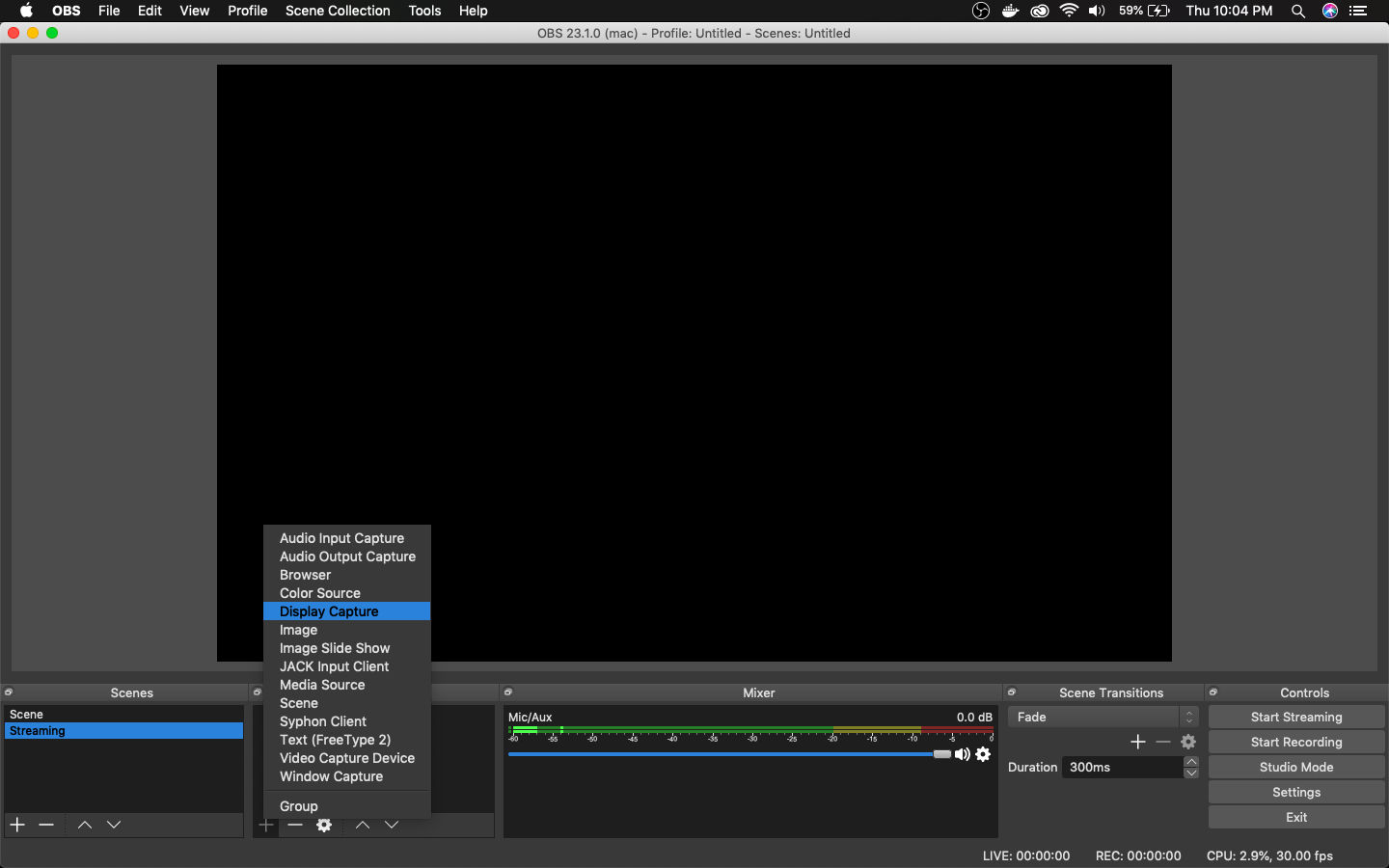The width and height of the screenshot is (1389, 868).
Task: Click Creative Cloud menu bar icon
Action: tap(1040, 11)
